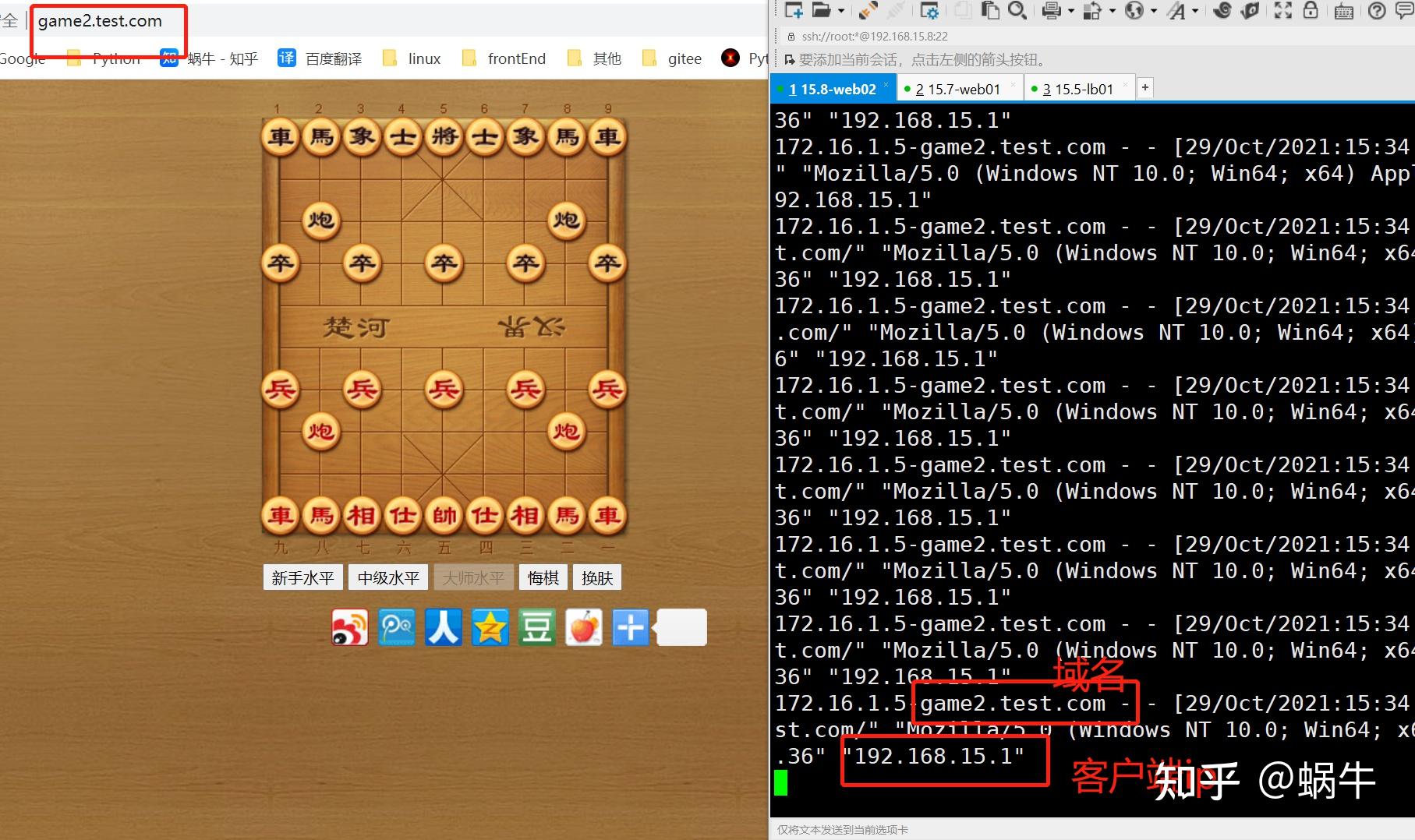Click terminal text "192.168.15.1" on last line

(x=933, y=756)
